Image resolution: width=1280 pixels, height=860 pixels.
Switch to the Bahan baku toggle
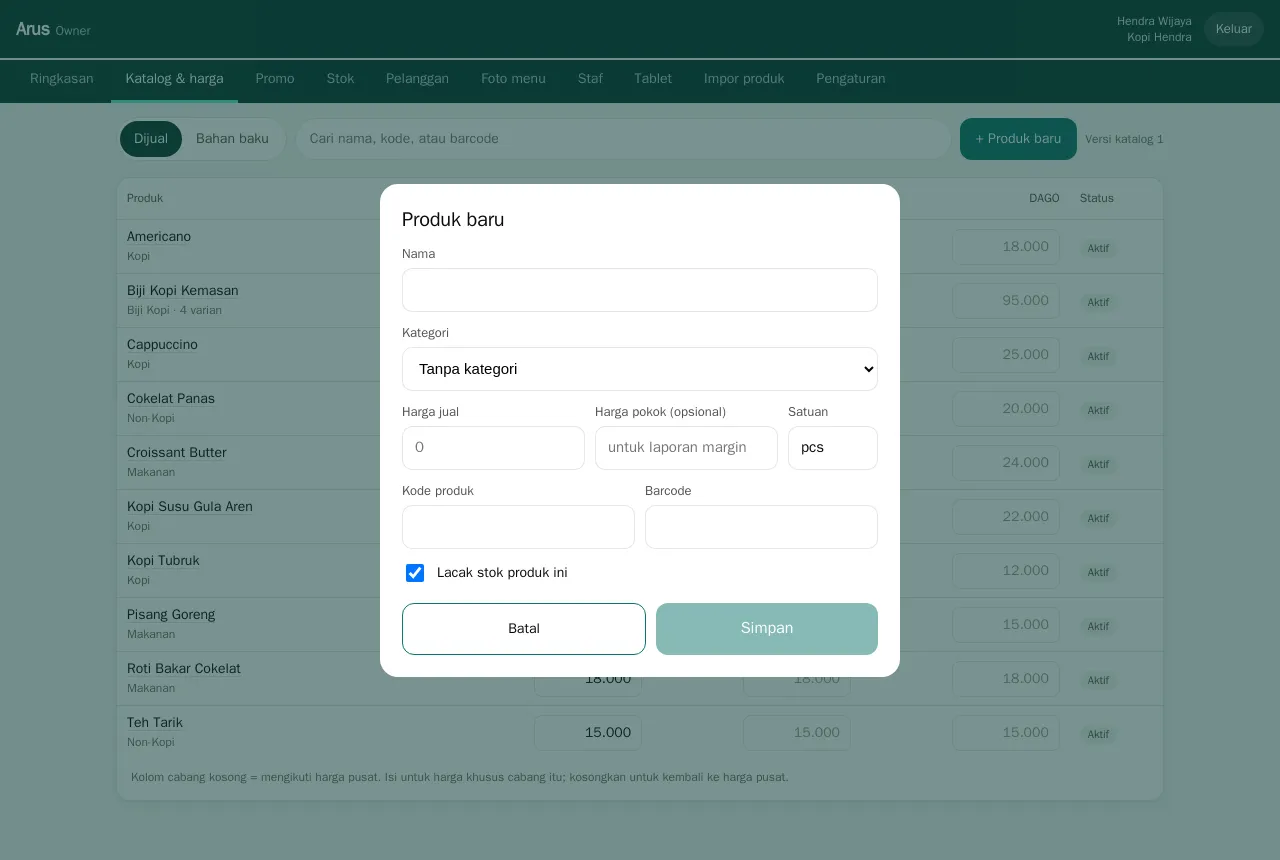232,139
